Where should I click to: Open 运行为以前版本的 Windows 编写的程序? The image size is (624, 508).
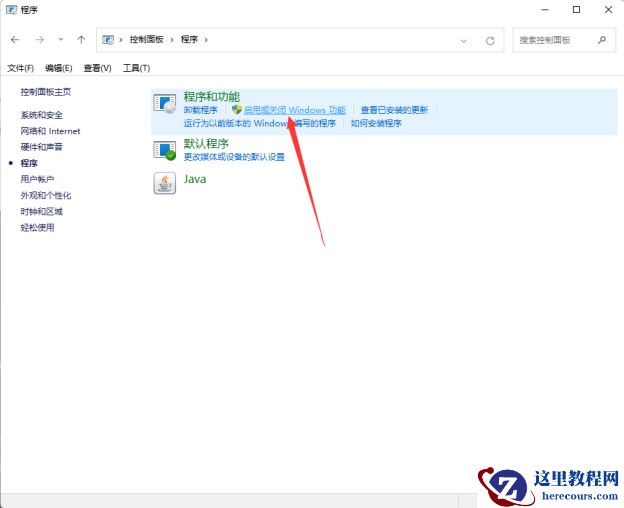(x=260, y=123)
